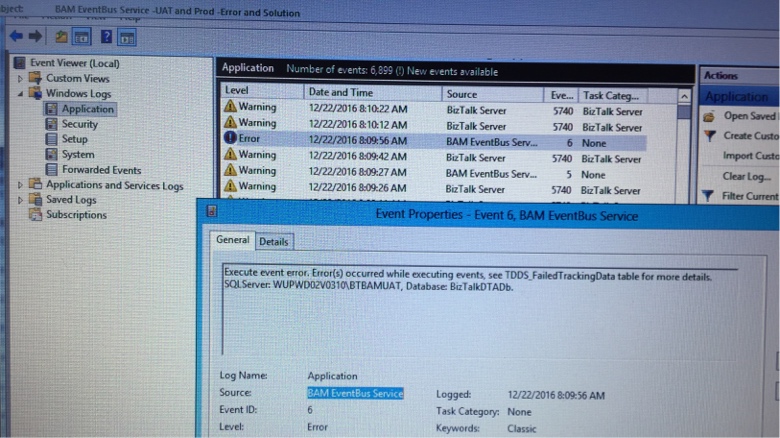Open the Setup log
Screen dimensions: 780x438
[75, 139]
